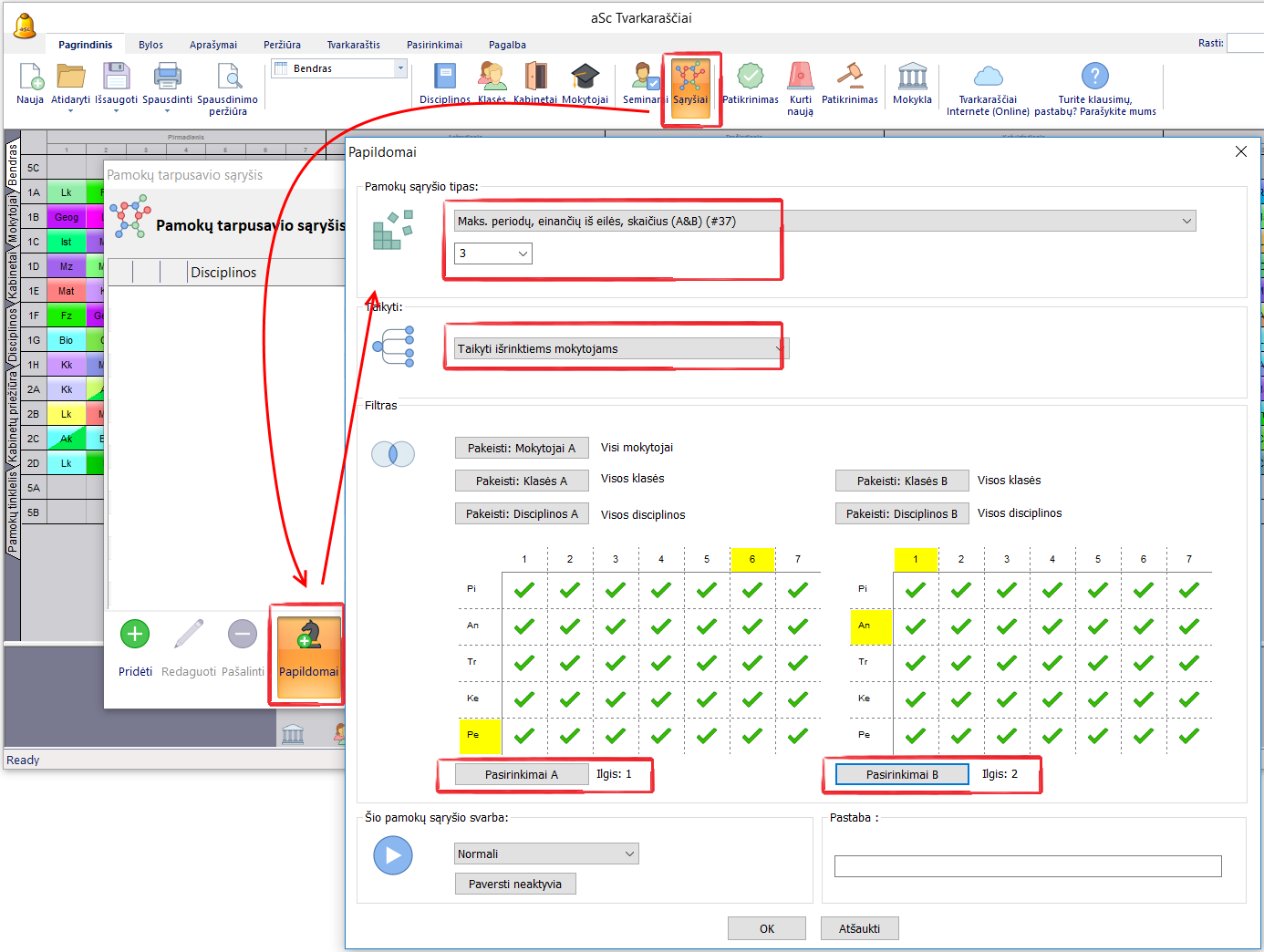Toggle Pi row period 1 checkmark in grid A

pos(524,590)
